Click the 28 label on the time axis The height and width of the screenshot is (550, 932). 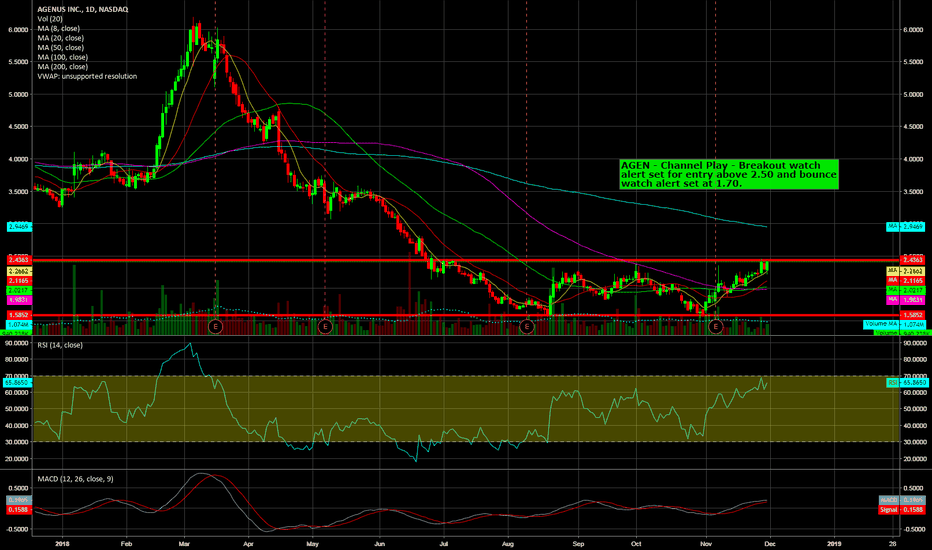[x=892, y=543]
